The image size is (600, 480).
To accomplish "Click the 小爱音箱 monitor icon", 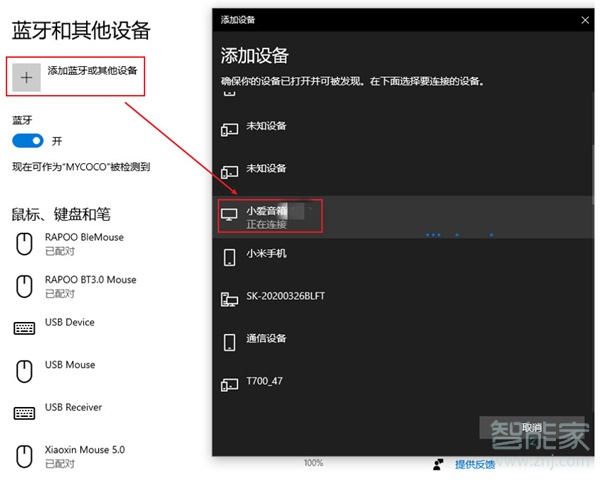I will [x=229, y=214].
